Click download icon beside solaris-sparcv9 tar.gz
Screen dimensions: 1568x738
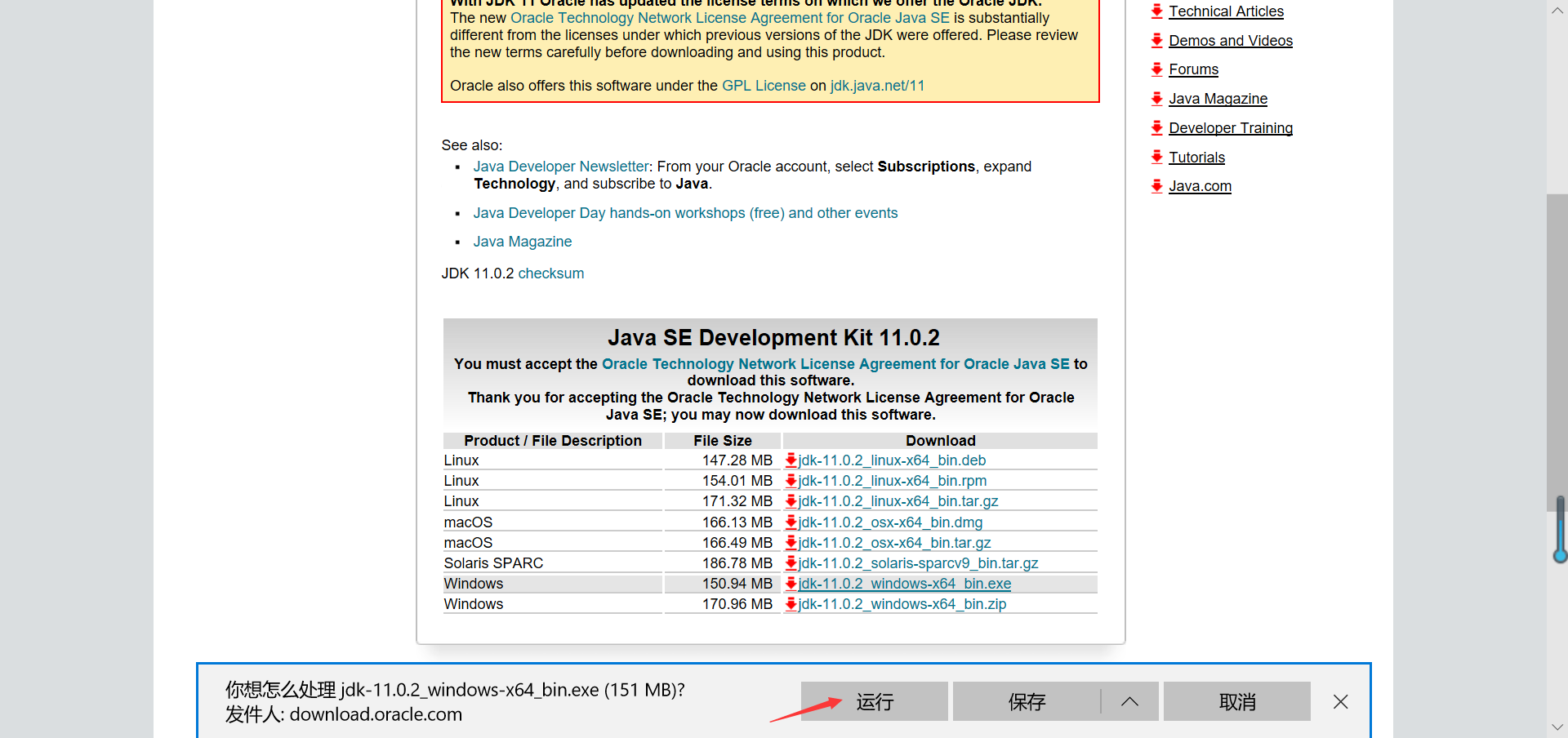[791, 563]
